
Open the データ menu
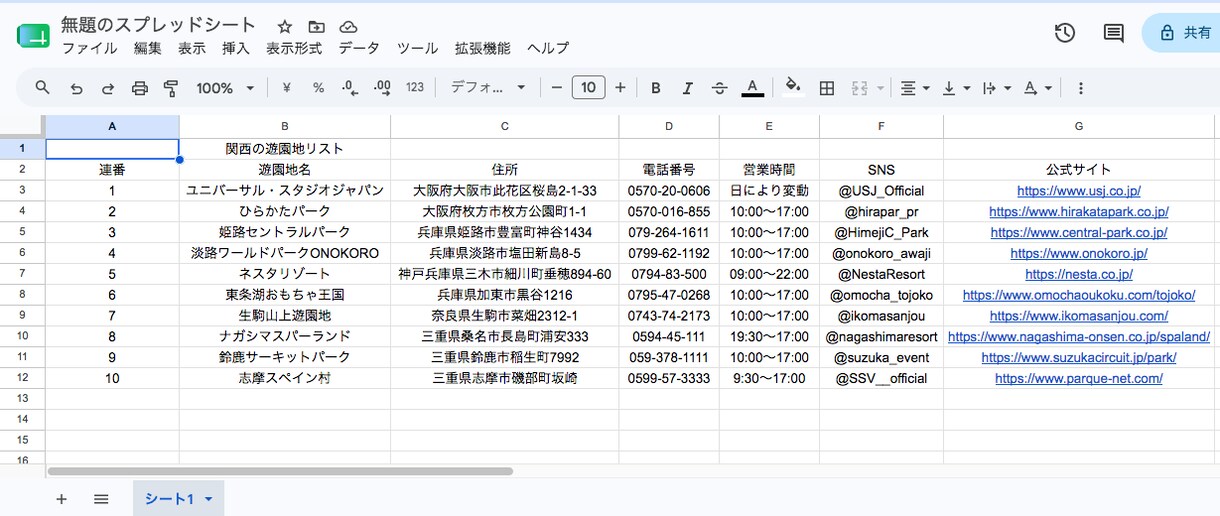(359, 48)
